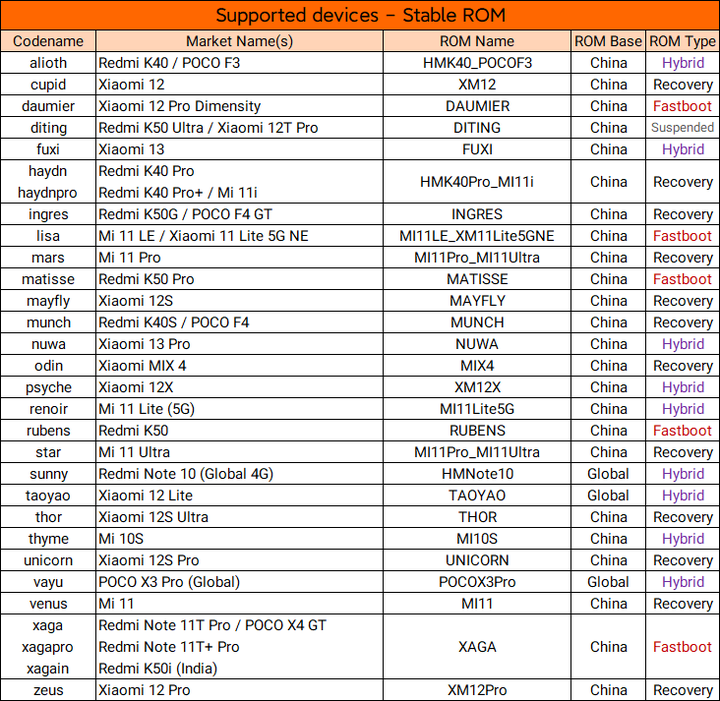Select the 'diting' codename cell
Image resolution: width=720 pixels, height=701 pixels.
tap(48, 128)
